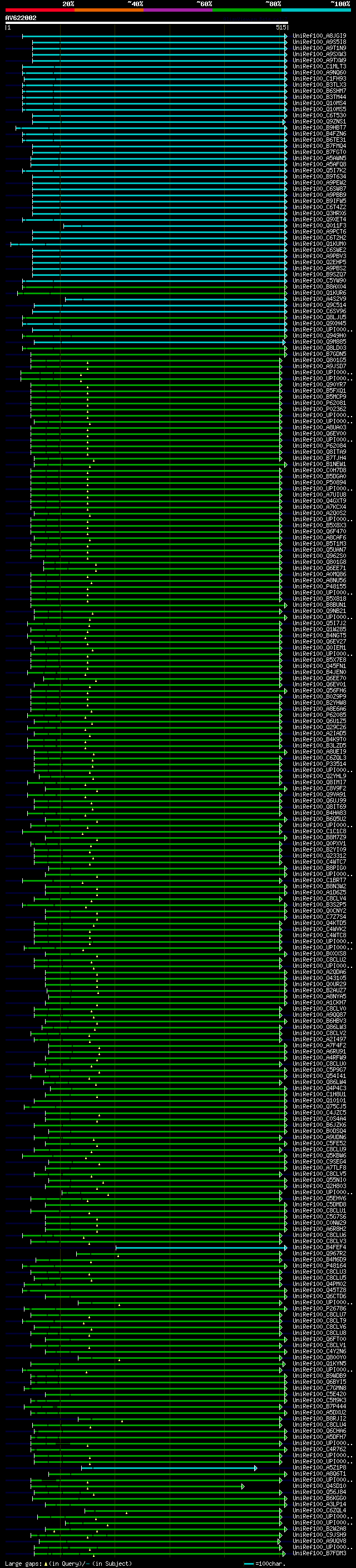The width and height of the screenshot is (356, 1568).
Task: Select the UniRef100_P62081 label
Action: point(319,403)
